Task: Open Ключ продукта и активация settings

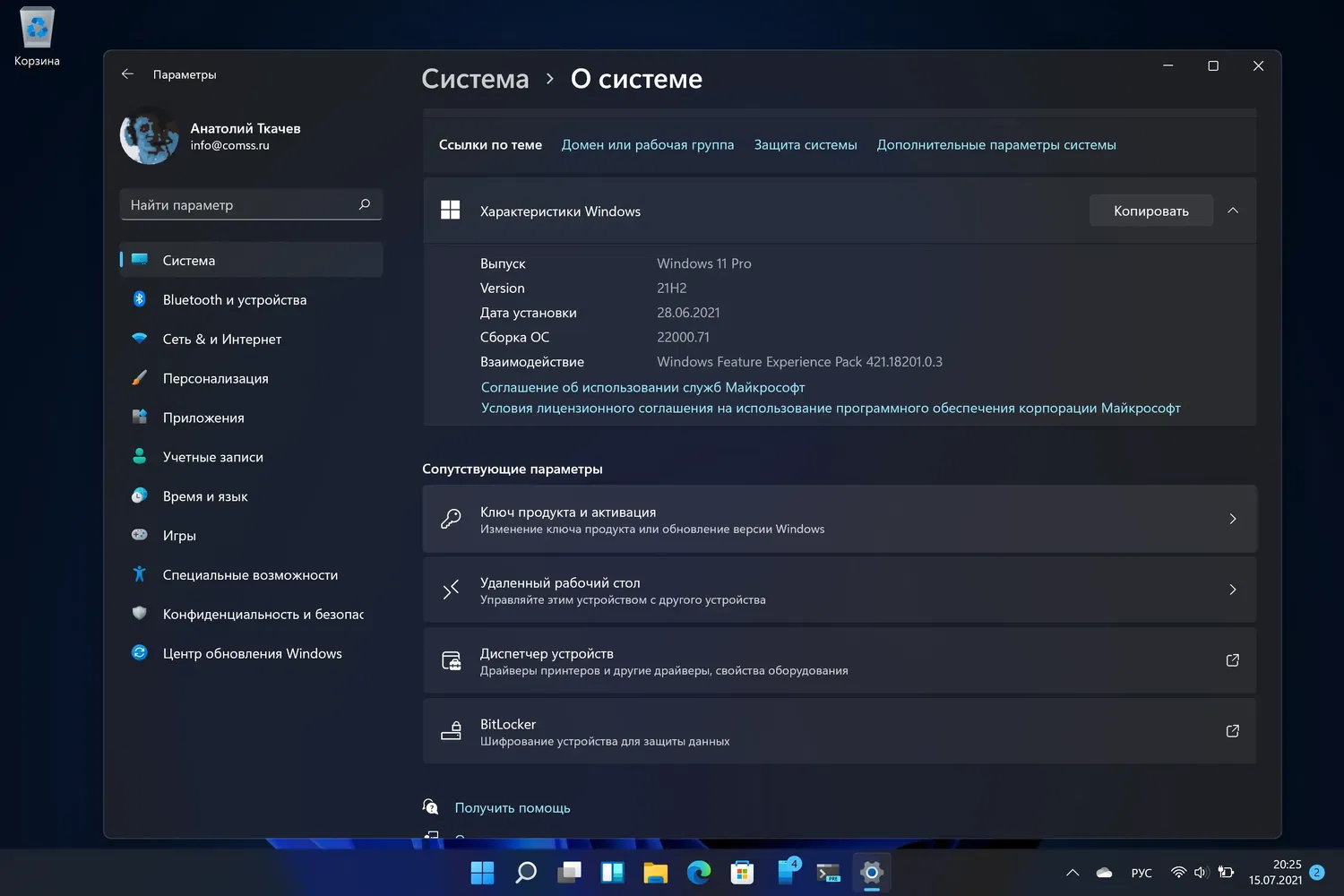Action: 840,519
